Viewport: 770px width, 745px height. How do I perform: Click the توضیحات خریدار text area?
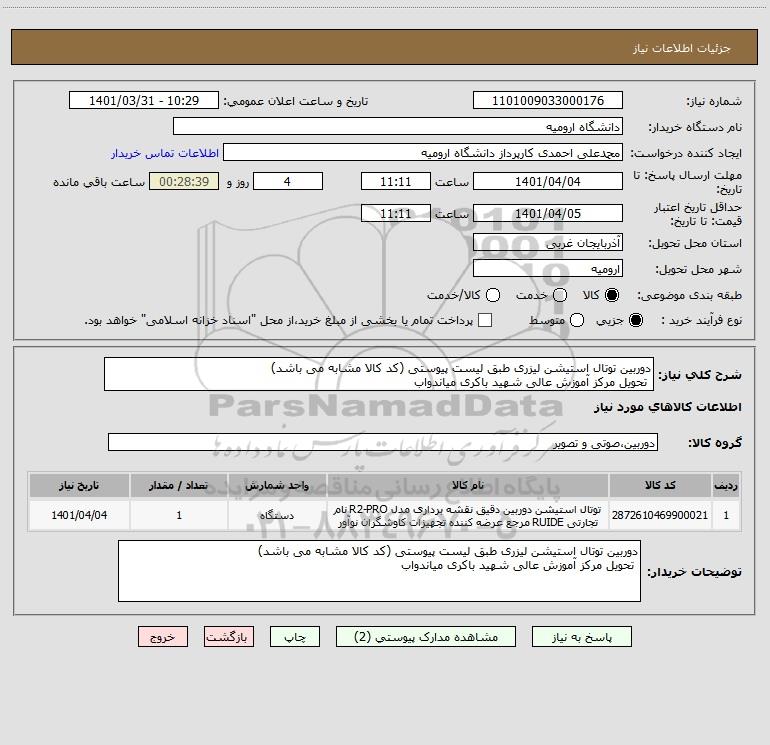(379, 571)
